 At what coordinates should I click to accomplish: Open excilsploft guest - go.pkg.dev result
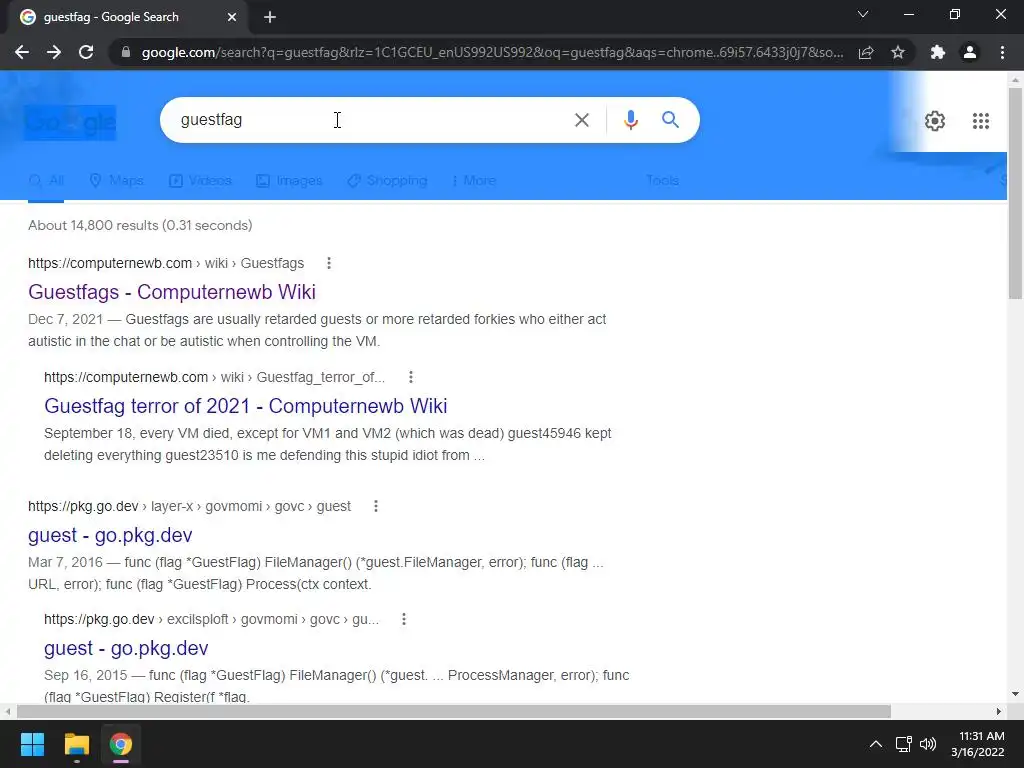click(x=126, y=648)
